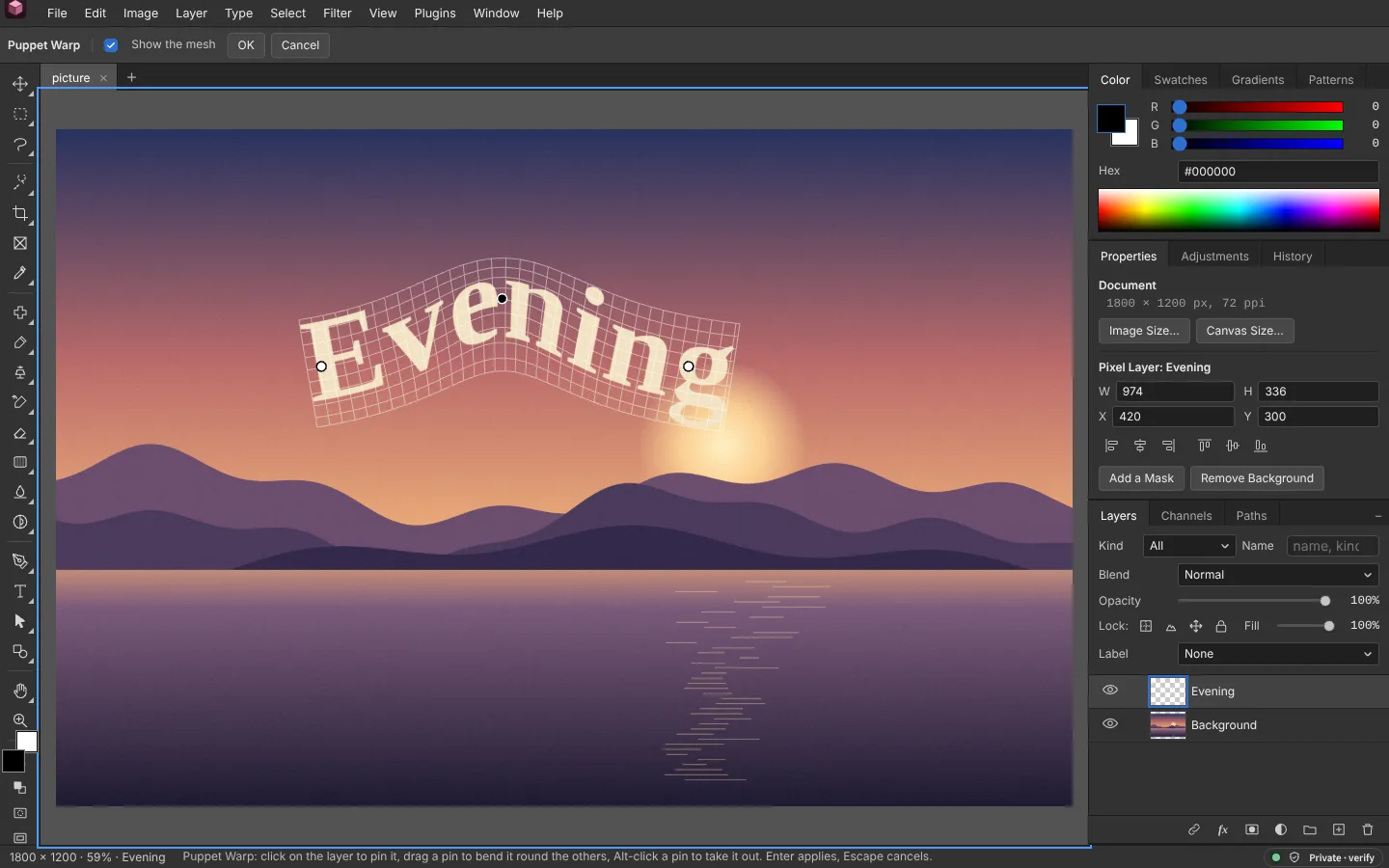This screenshot has width=1389, height=868.
Task: Open the Layer menu
Action: pos(191,14)
